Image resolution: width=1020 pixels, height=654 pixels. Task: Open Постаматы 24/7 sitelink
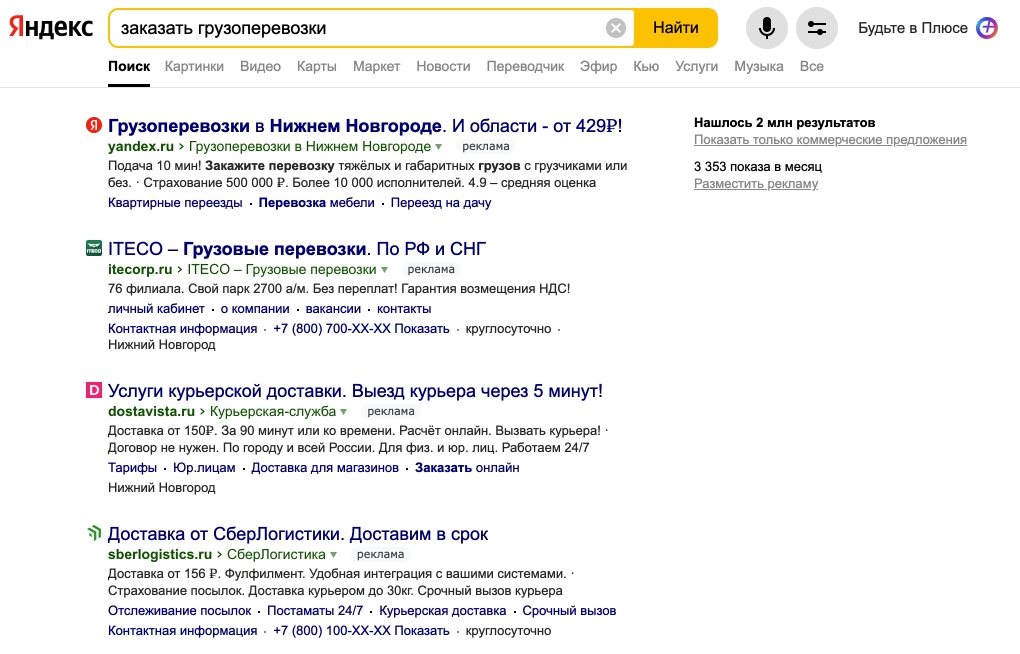[x=315, y=610]
